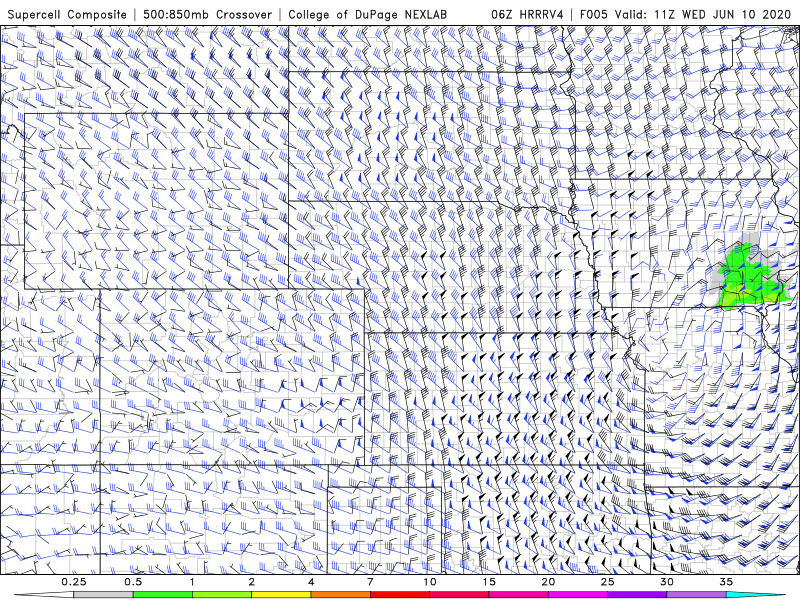Click the 0.25 legend value
This screenshot has height=600, width=800.
point(74,582)
